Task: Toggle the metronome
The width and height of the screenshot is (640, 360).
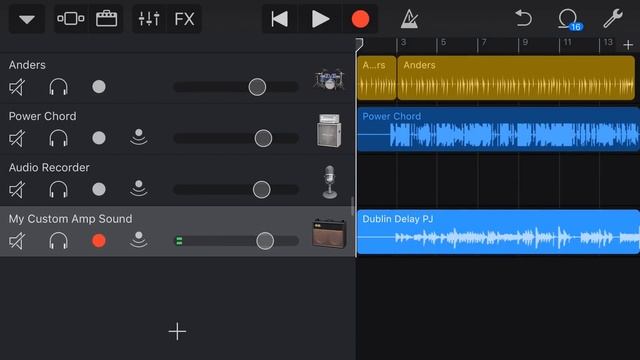Action: [x=409, y=19]
